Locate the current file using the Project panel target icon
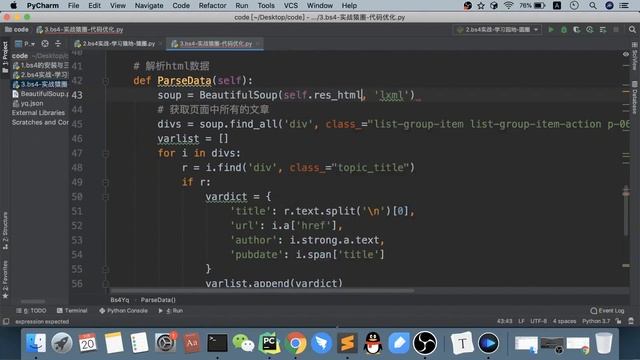Screen dimensions: 640x360 pos(45,44)
